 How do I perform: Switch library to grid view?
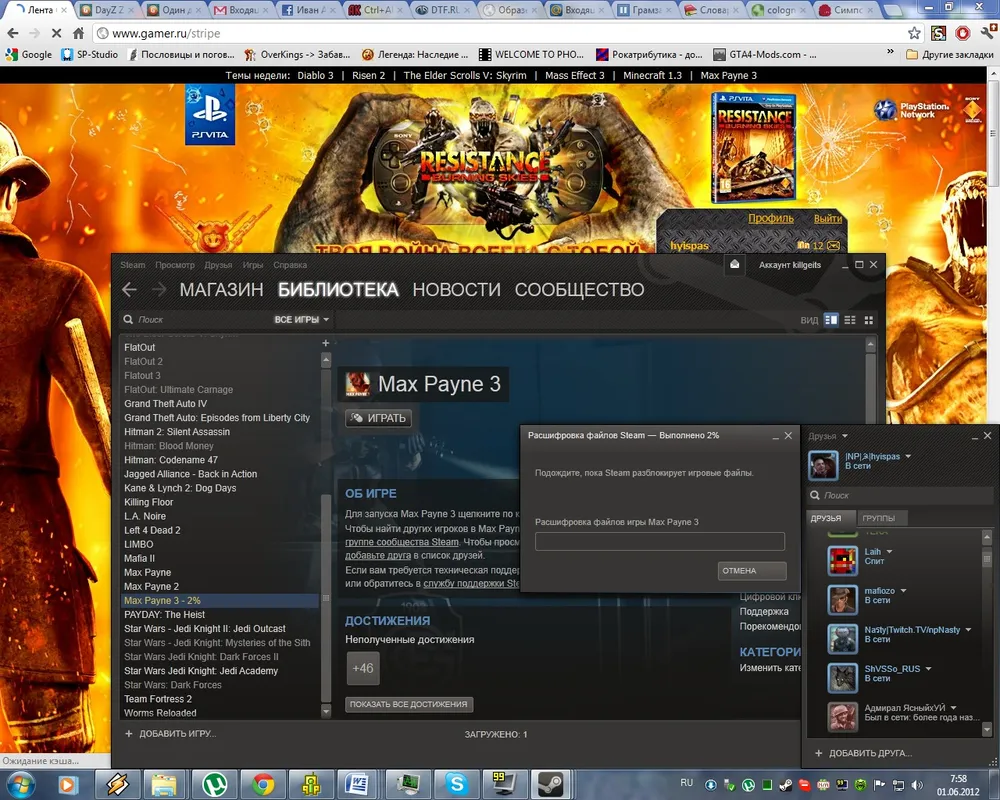(869, 320)
